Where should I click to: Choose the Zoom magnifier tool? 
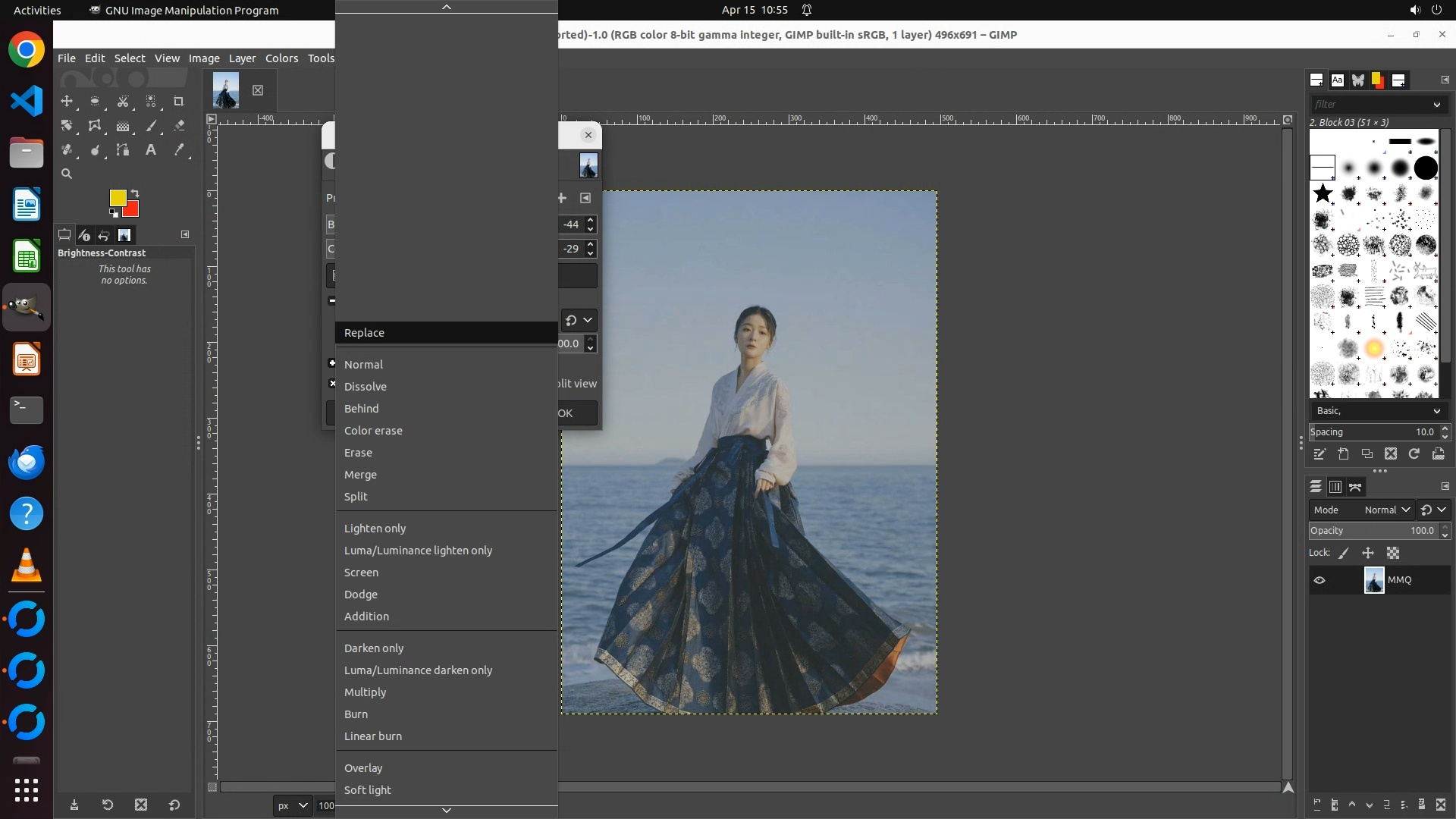[67, 174]
